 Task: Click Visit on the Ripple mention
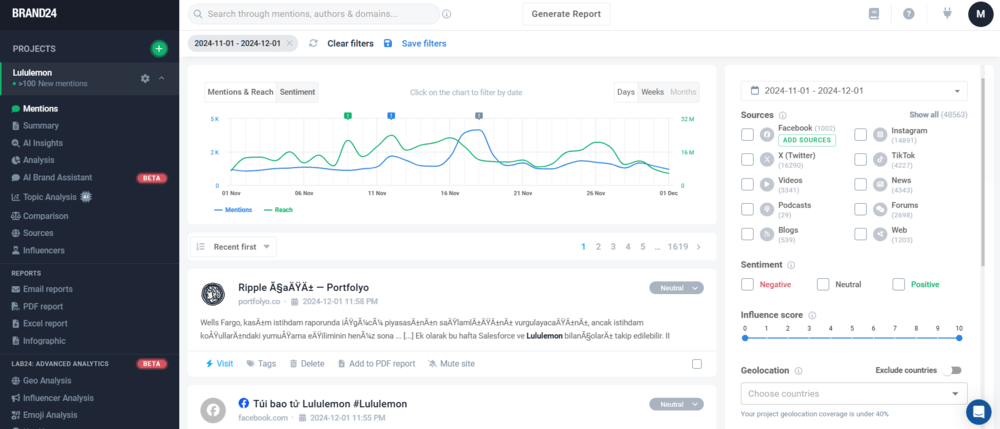click(x=219, y=363)
